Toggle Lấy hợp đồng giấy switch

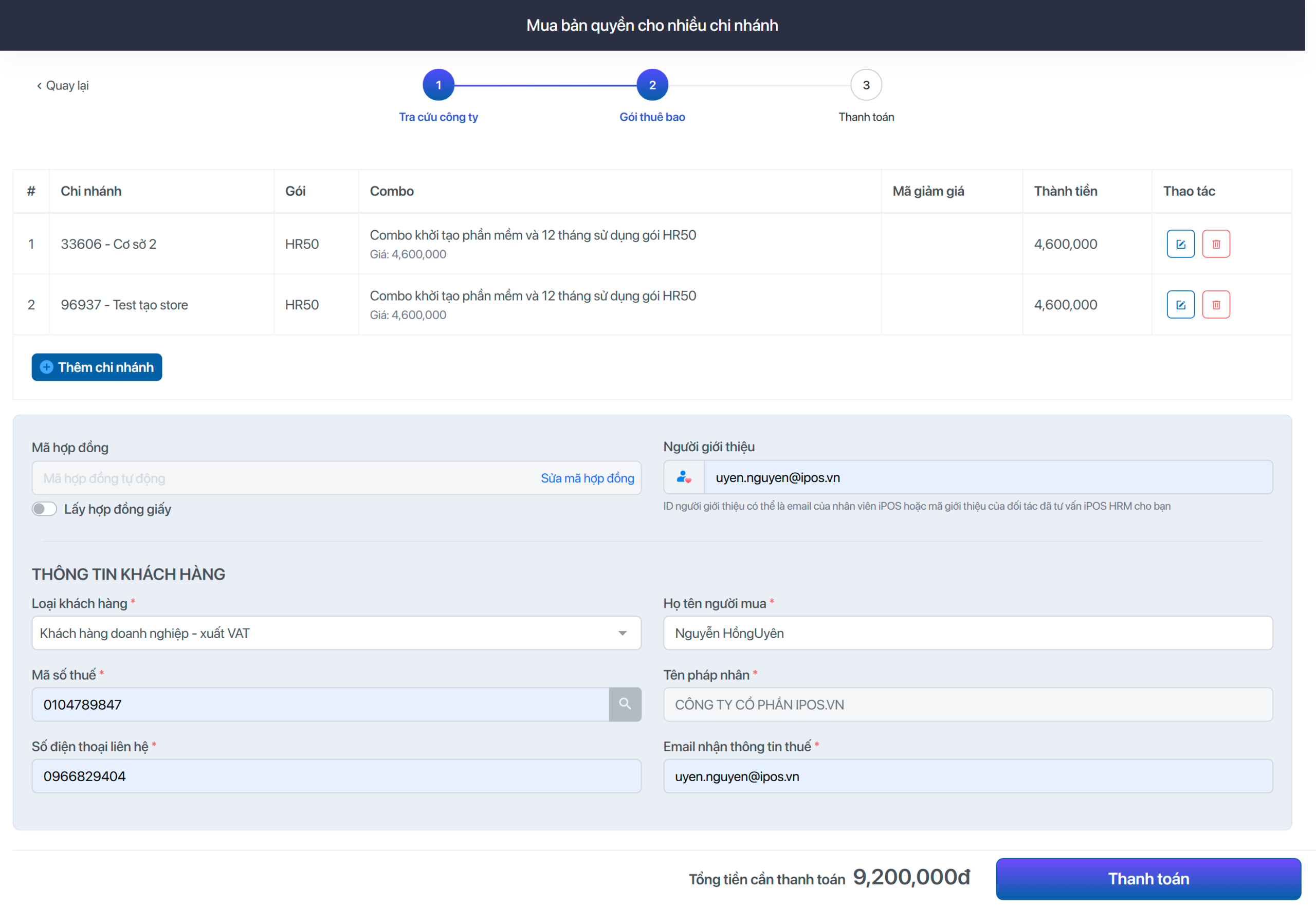click(x=44, y=509)
